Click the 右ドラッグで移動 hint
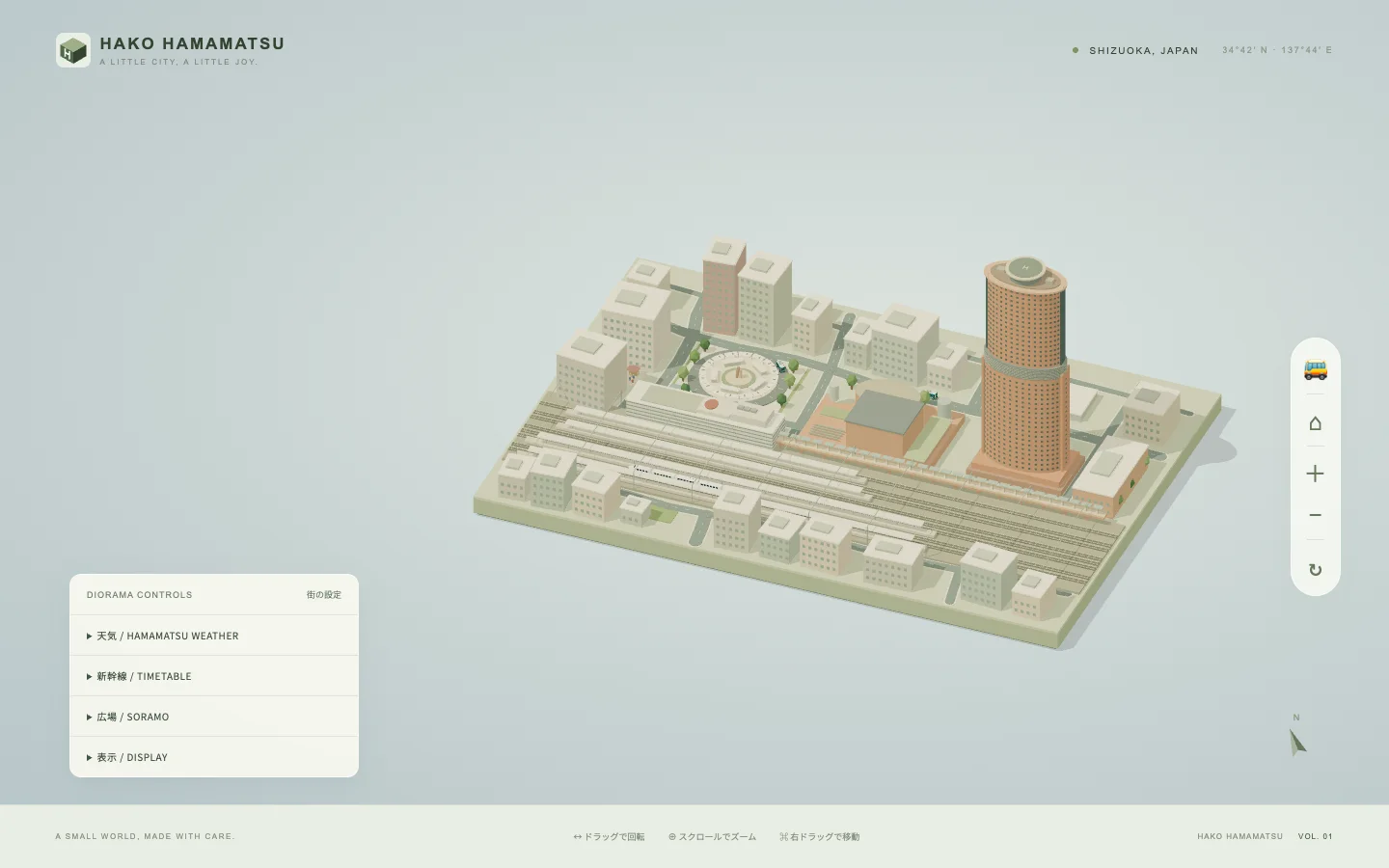Screen dimensions: 1389x868 819,837
